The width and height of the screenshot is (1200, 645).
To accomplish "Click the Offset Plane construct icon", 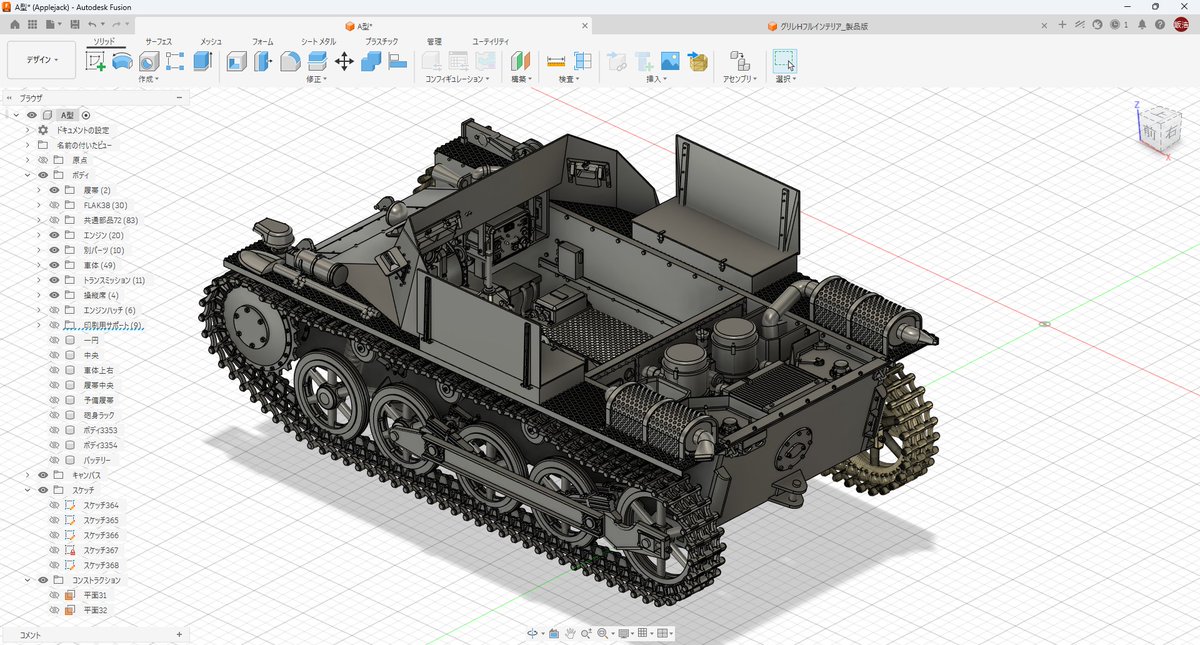I will [520, 61].
